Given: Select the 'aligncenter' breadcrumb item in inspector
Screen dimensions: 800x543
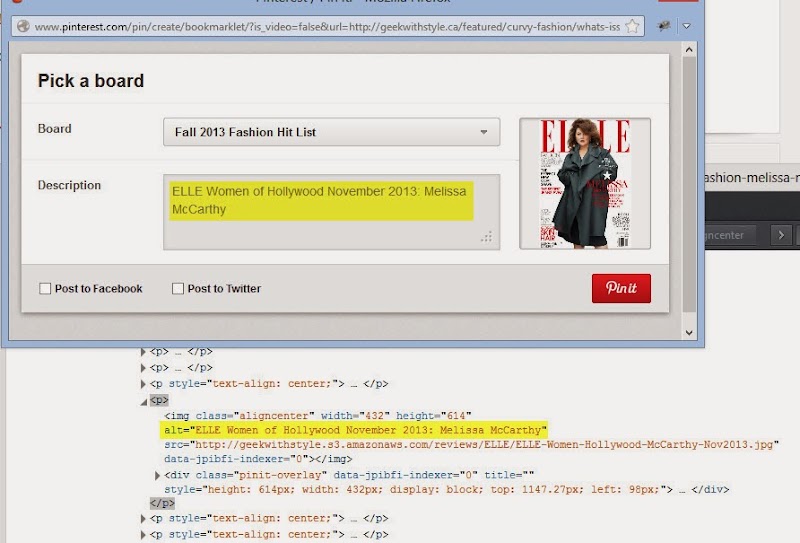Looking at the screenshot, I should (731, 235).
